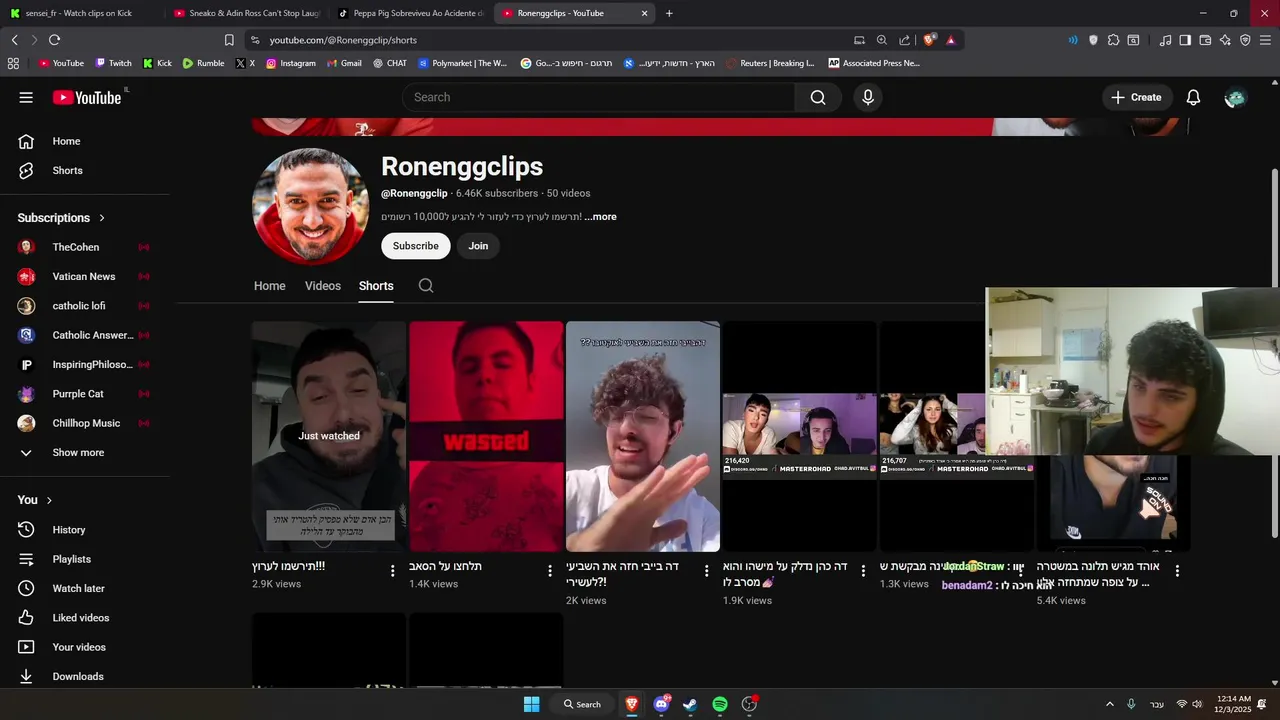The height and width of the screenshot is (720, 1280).
Task: Open options menu for תלחצו על הסאב short
Action: pos(550,571)
